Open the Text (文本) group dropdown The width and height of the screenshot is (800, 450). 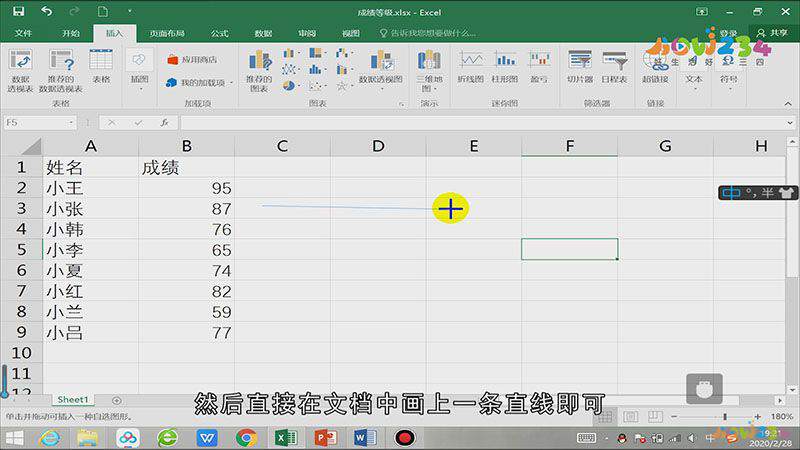694,70
